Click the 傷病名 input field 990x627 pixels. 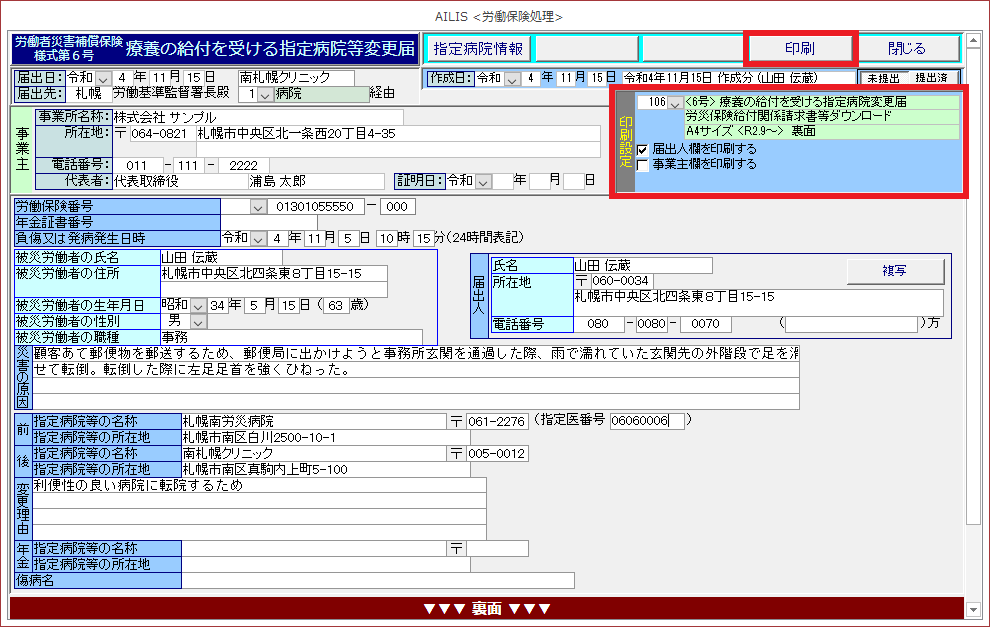(377, 580)
